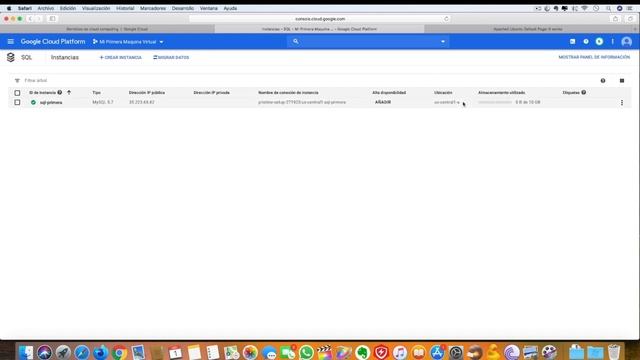Click the green status icon of sql-primera
Image resolution: width=640 pixels, height=360 pixels.
33,102
